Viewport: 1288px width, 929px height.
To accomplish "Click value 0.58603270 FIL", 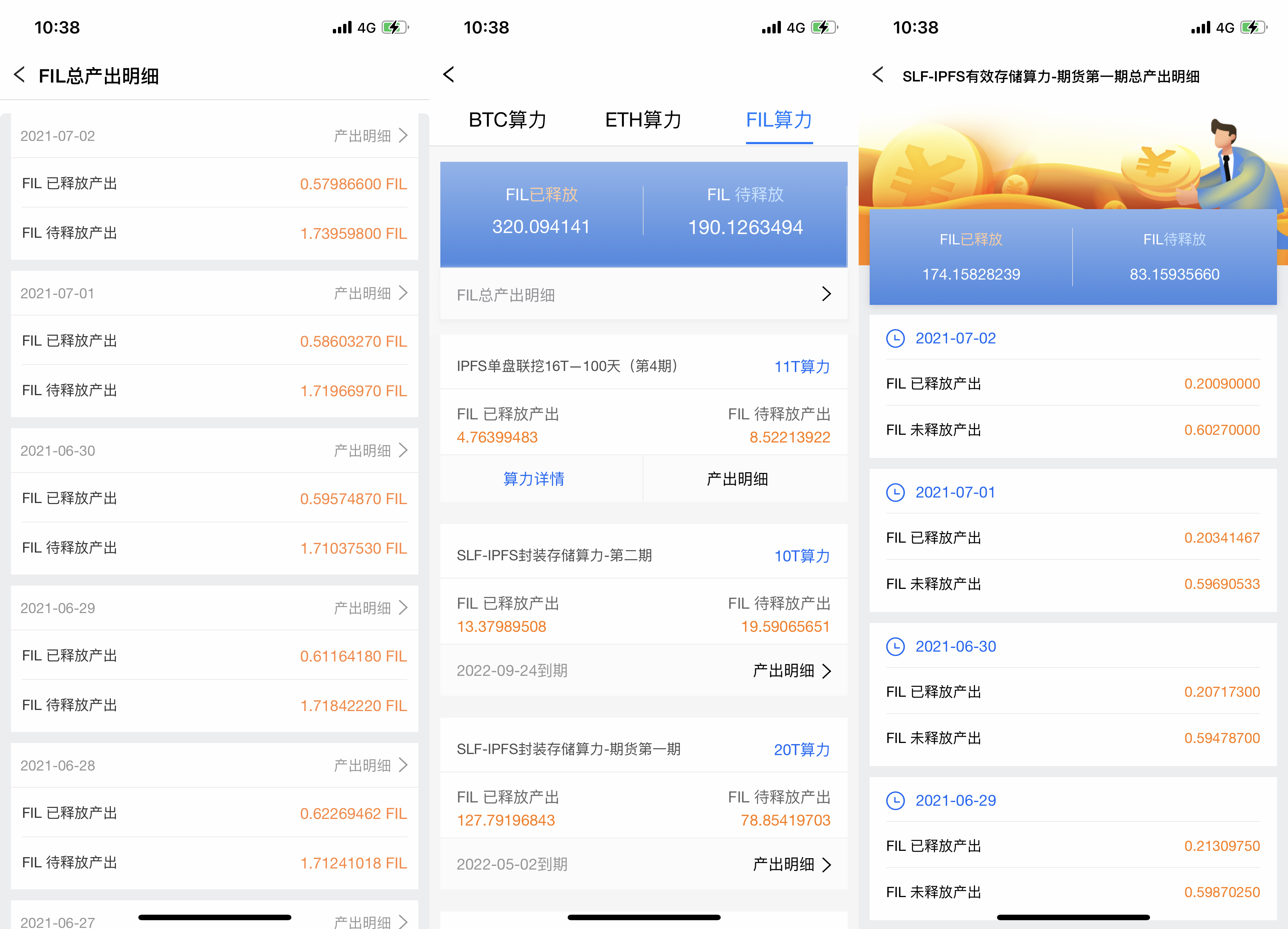I will click(353, 341).
